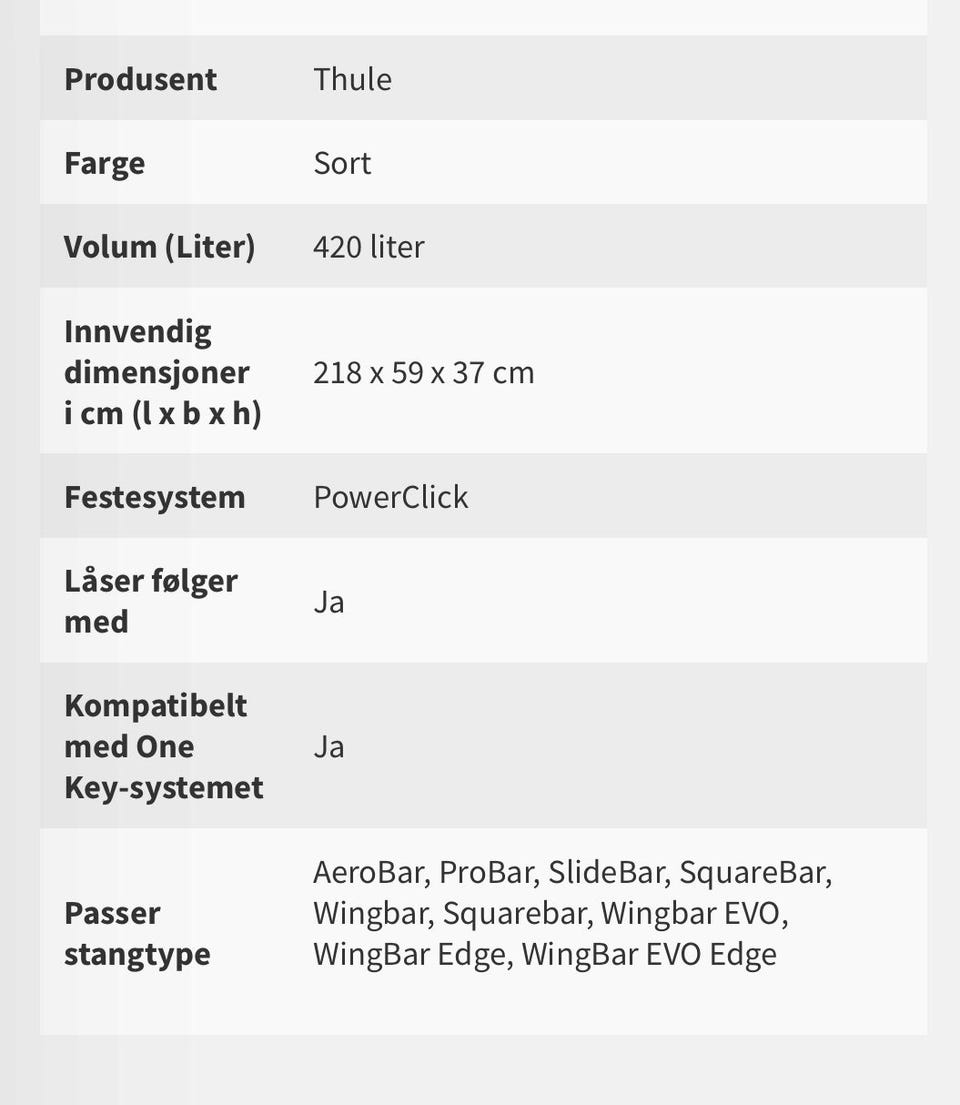The height and width of the screenshot is (1105, 960).
Task: Click the AeroBar text in bar types
Action: pyautogui.click(x=369, y=872)
